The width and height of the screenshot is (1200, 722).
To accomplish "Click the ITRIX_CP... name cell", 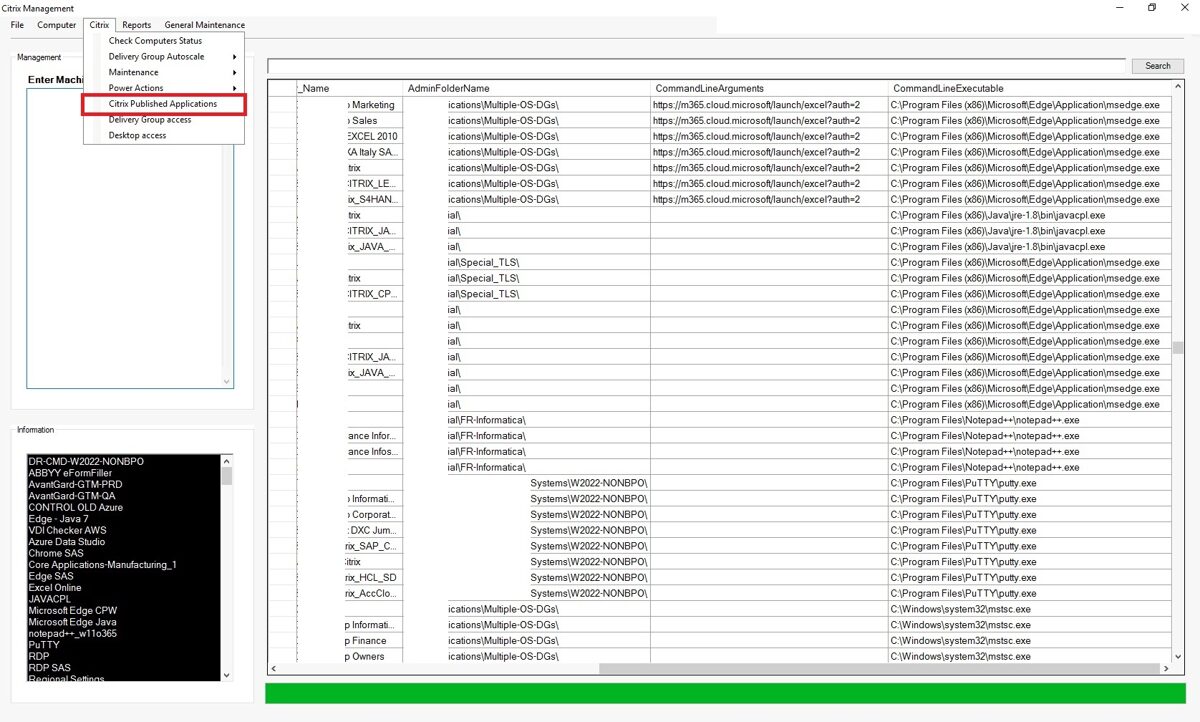I will [x=350, y=294].
